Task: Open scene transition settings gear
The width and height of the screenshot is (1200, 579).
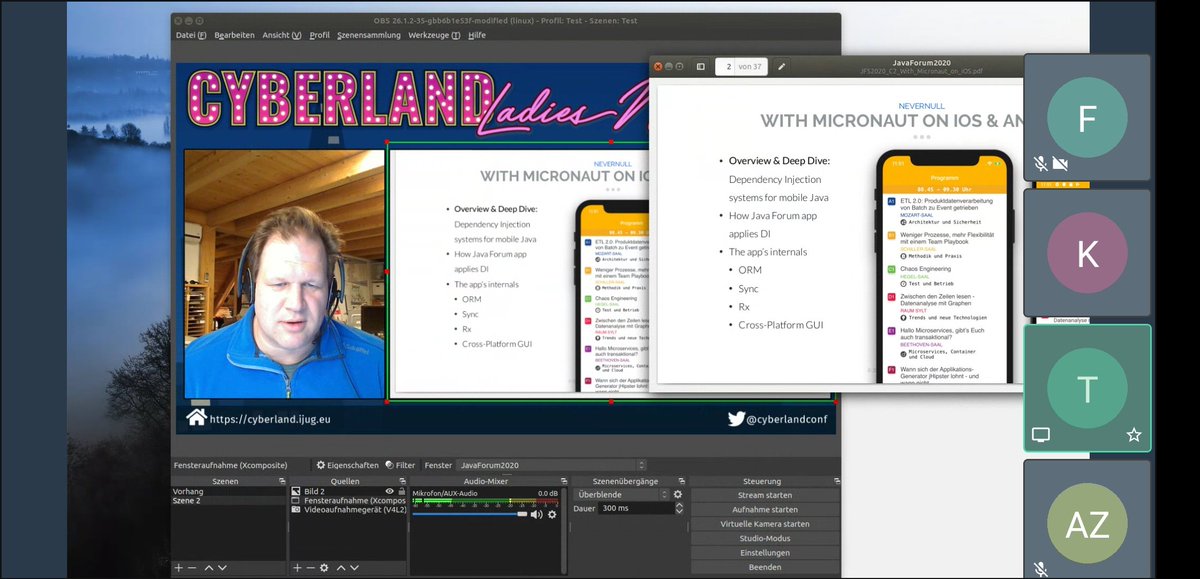Action: 677,494
